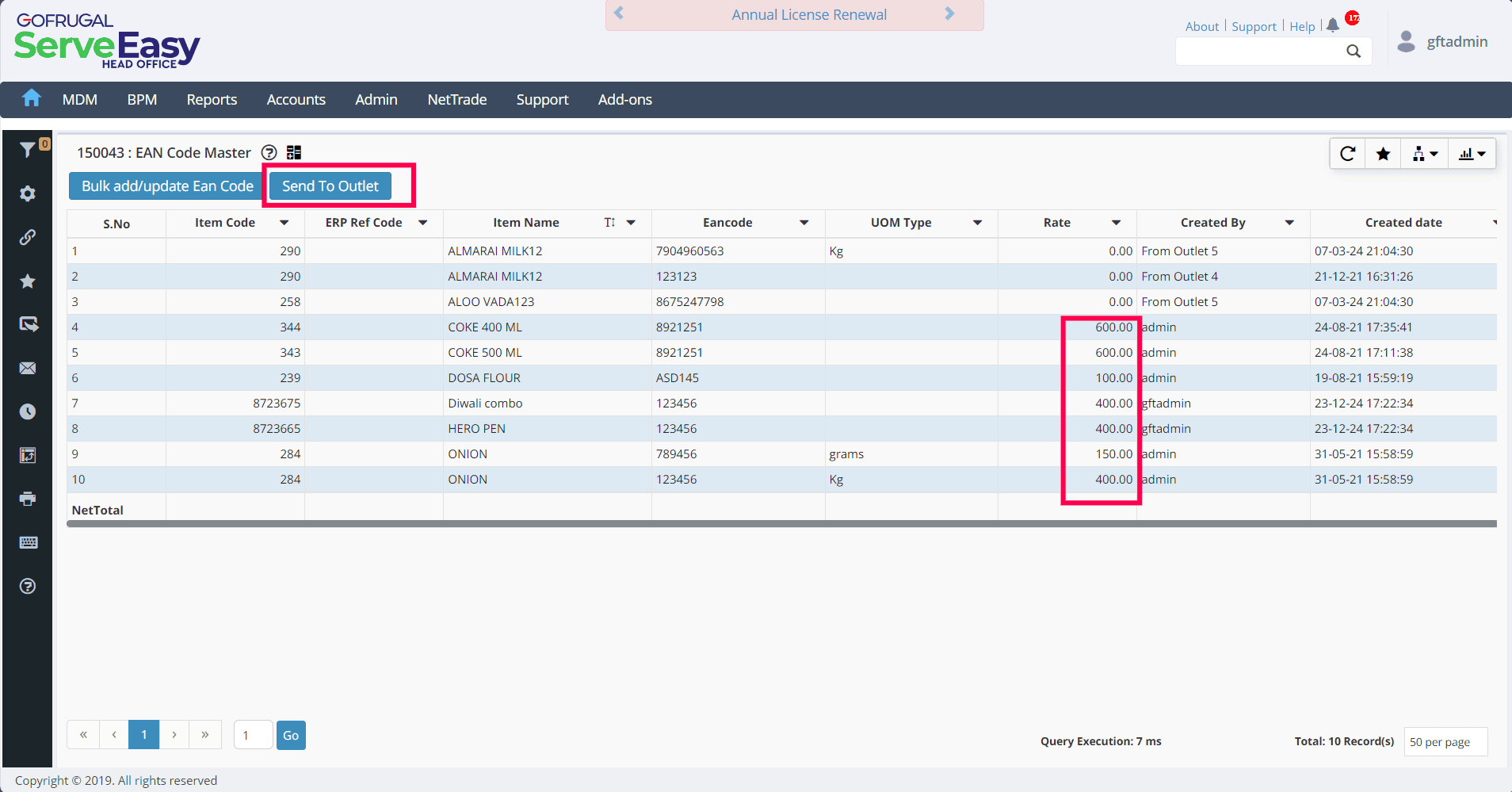Select the Diwali combo item name cell

(x=547, y=404)
